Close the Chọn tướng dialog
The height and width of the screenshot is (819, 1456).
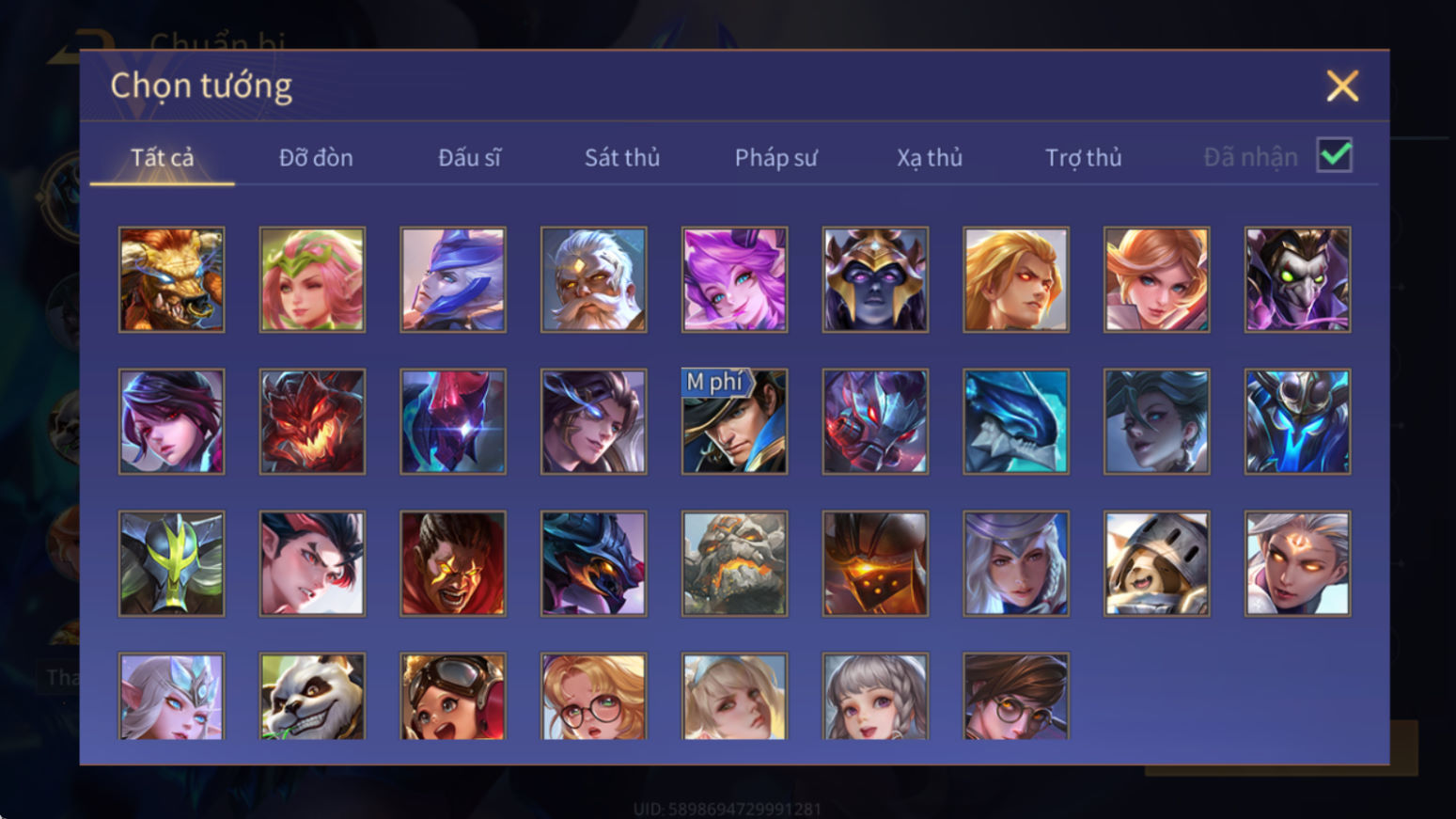tap(1342, 86)
